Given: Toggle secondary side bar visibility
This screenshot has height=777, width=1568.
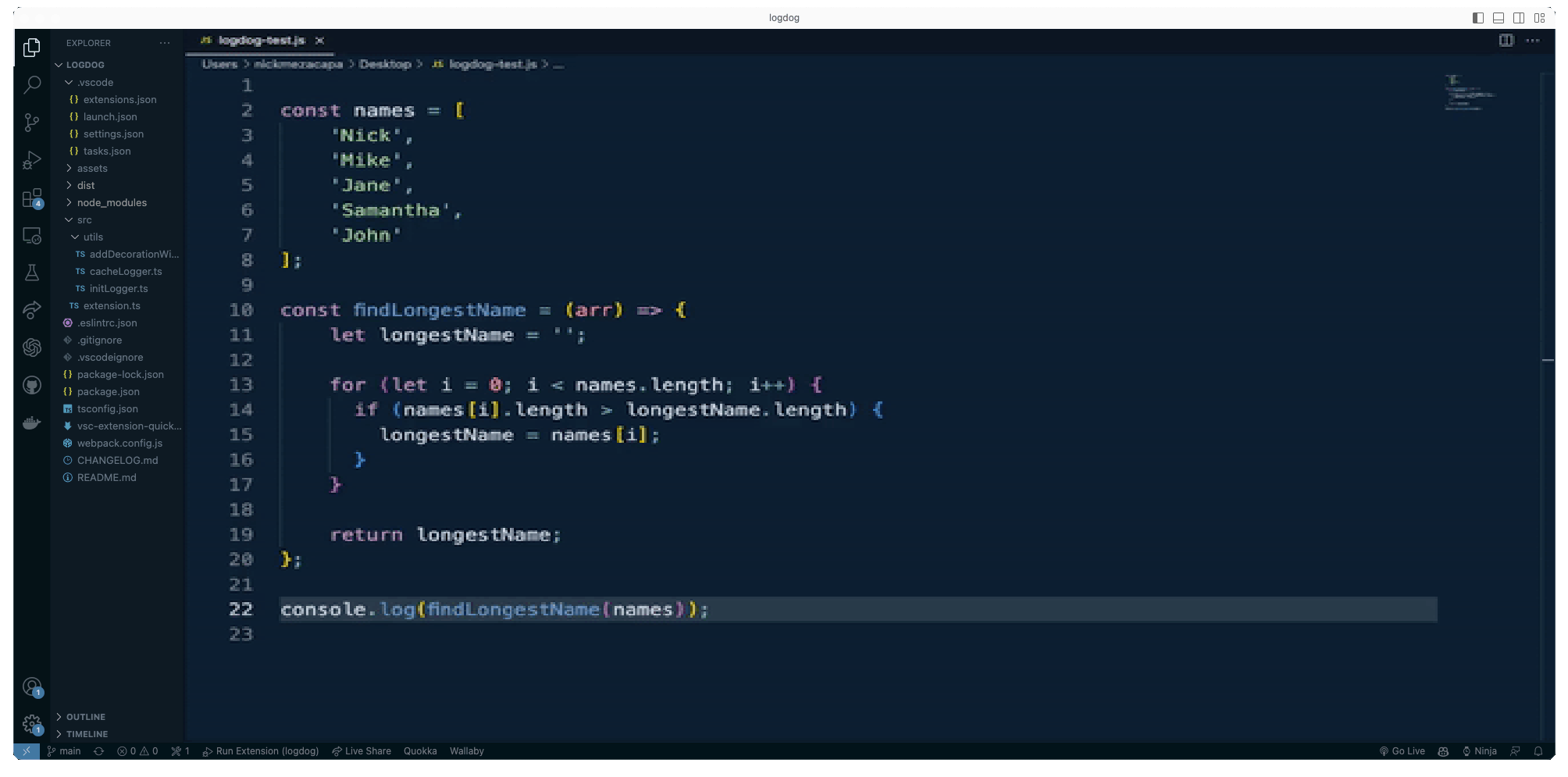Looking at the screenshot, I should click(x=1519, y=18).
